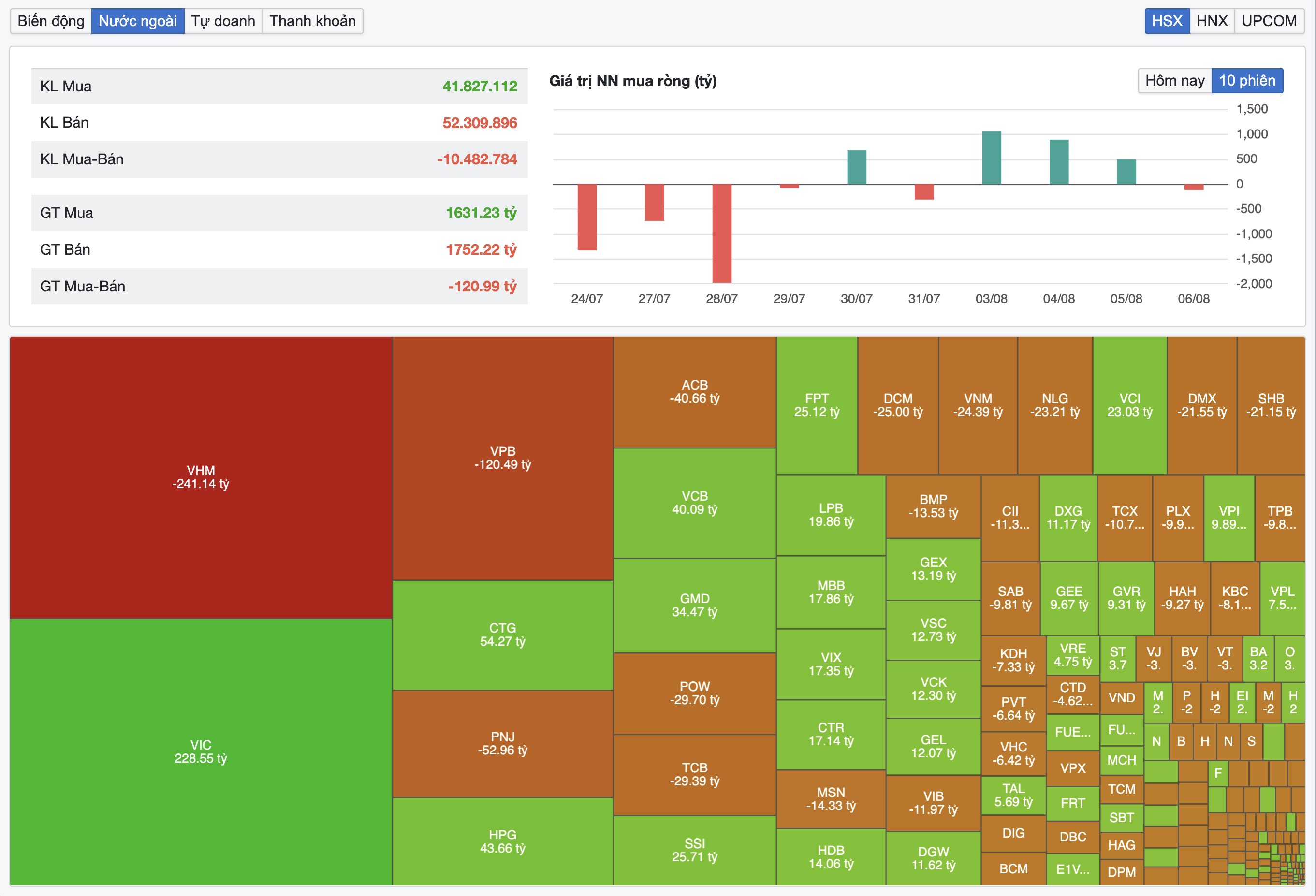
Task: Click the NLG -23.21 tỷ block
Action: pos(1055,406)
